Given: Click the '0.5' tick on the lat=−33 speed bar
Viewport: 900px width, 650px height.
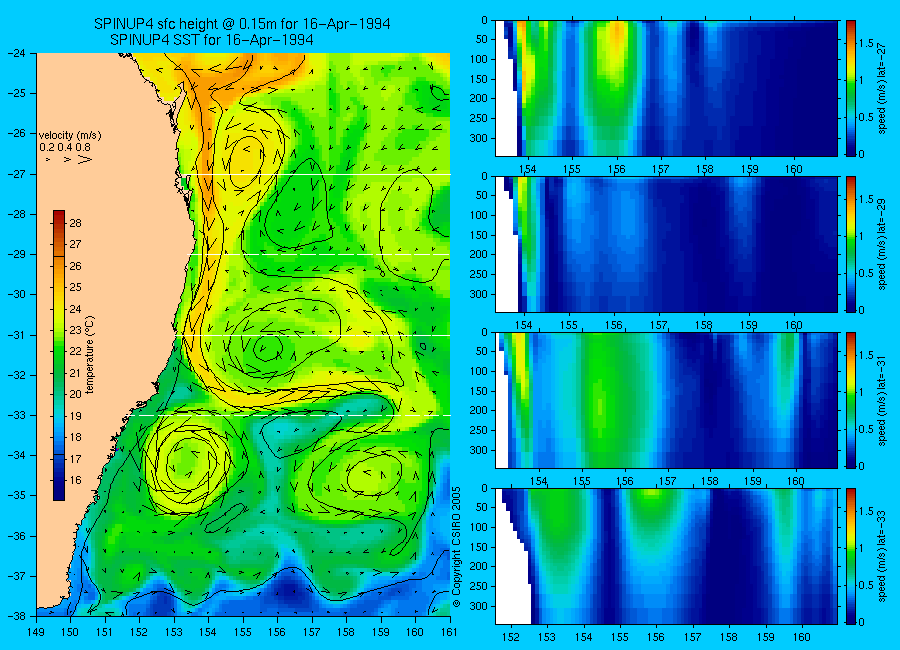Looking at the screenshot, I should pos(866,585).
